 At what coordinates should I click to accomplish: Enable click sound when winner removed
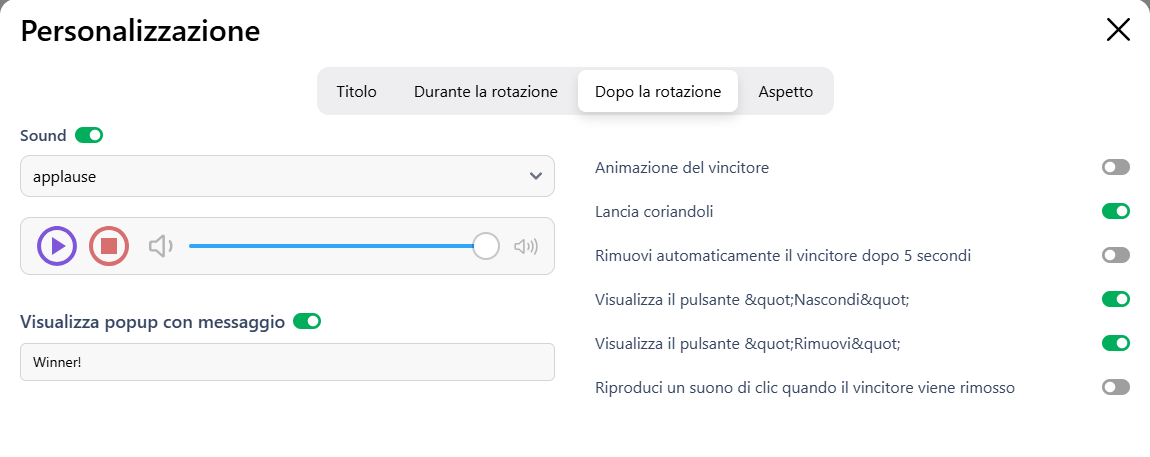point(1115,387)
